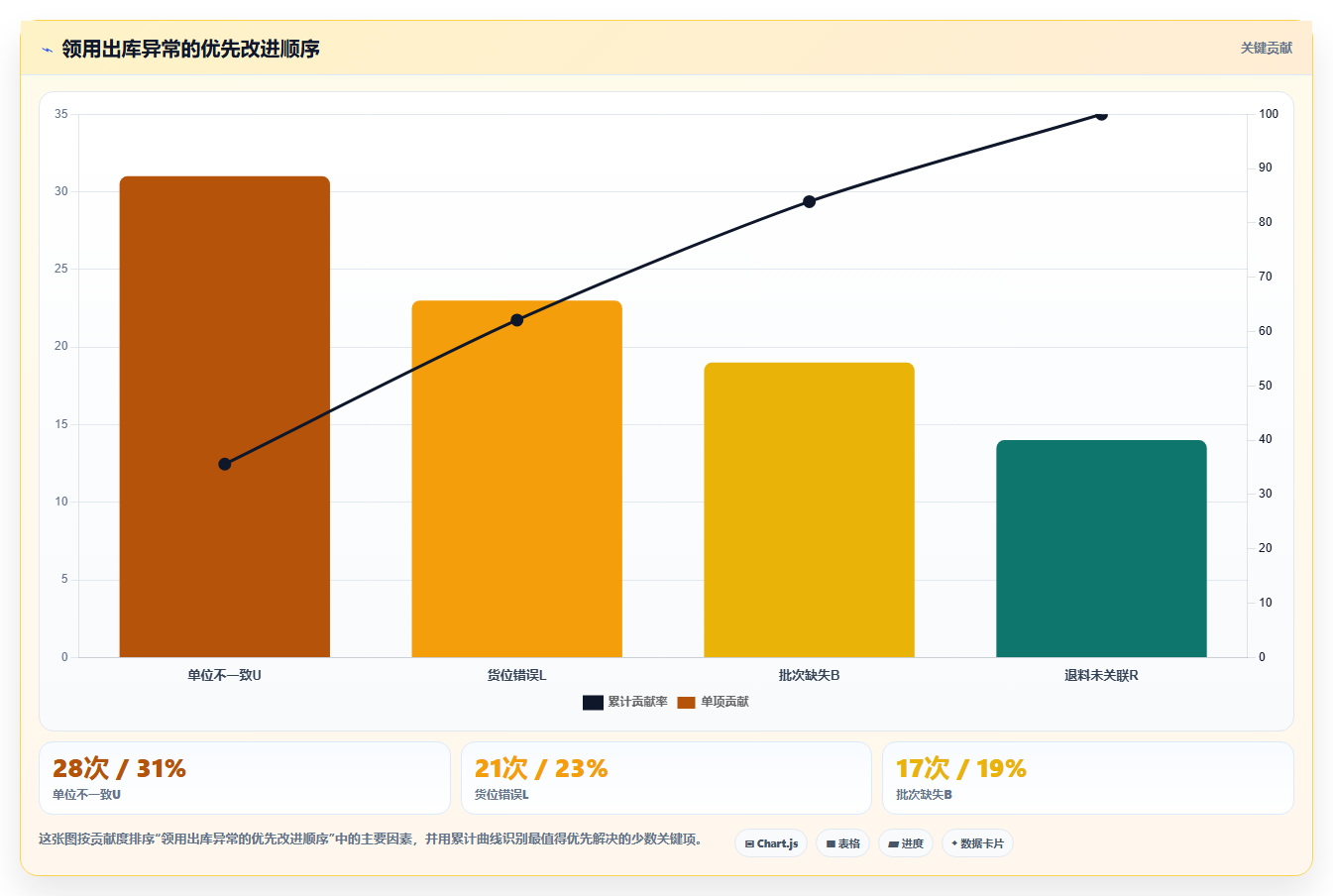Click the x-axis label 退料未关联R
The height and width of the screenshot is (896, 1333).
[x=1101, y=675]
